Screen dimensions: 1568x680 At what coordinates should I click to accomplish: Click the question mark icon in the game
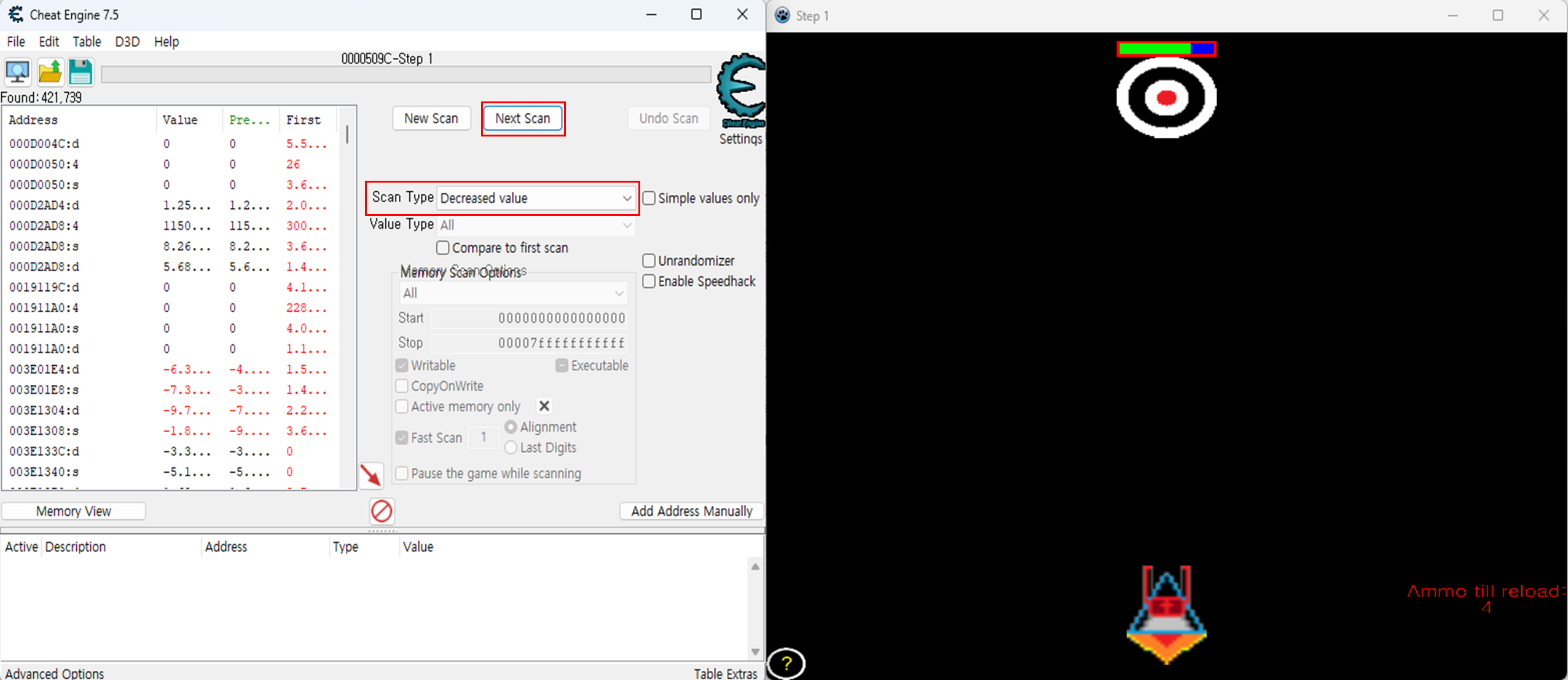(786, 663)
